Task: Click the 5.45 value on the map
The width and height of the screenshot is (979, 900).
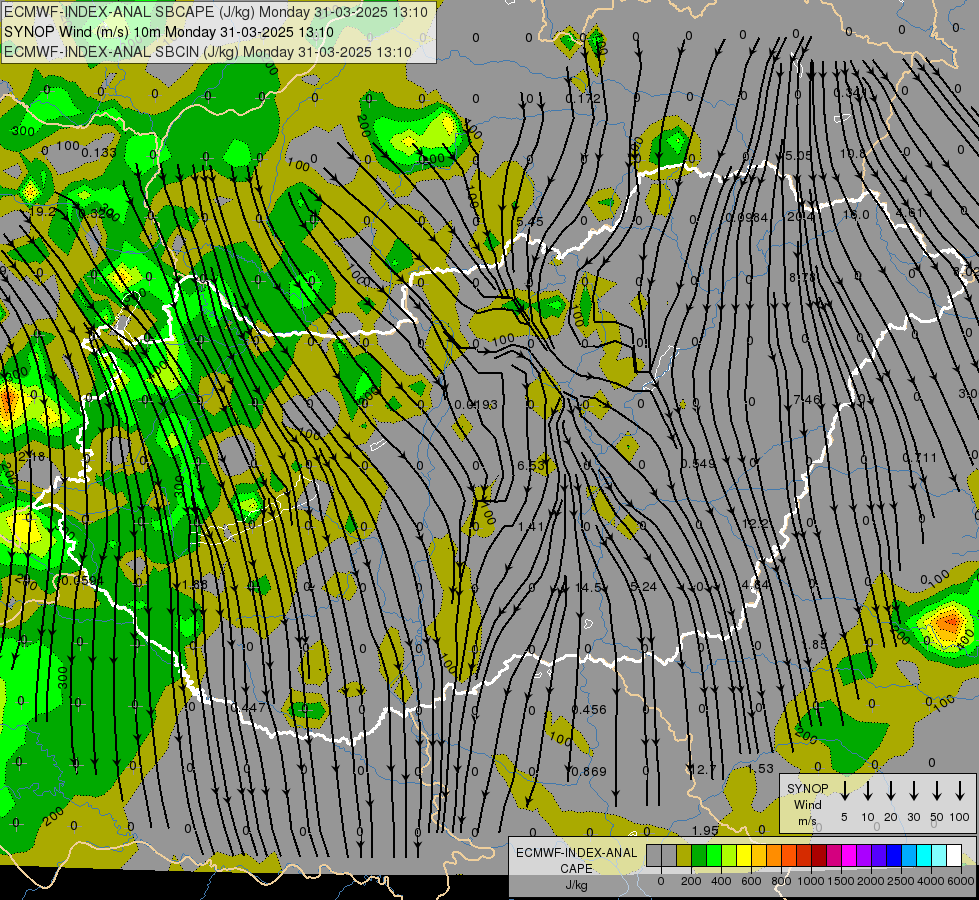Action: coord(530,222)
